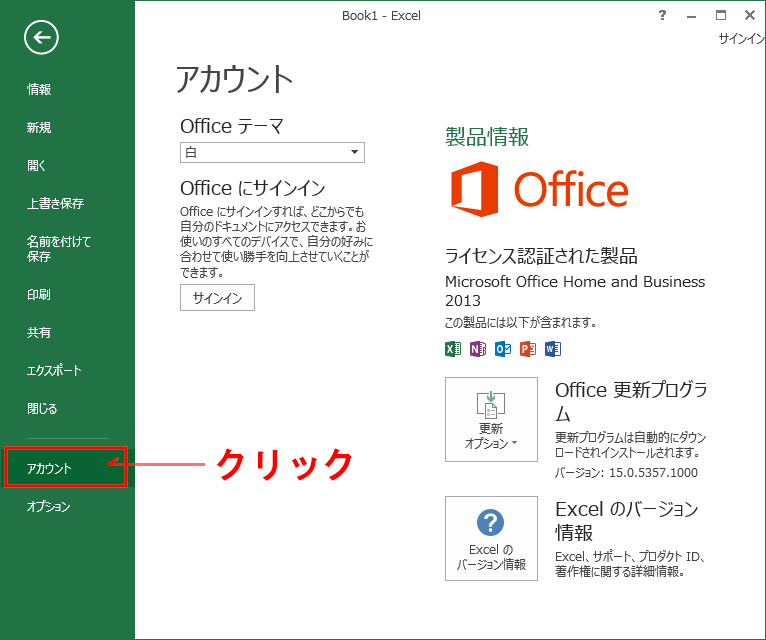
Task: Choose 上書き保存 from the sidebar
Action: (x=55, y=204)
